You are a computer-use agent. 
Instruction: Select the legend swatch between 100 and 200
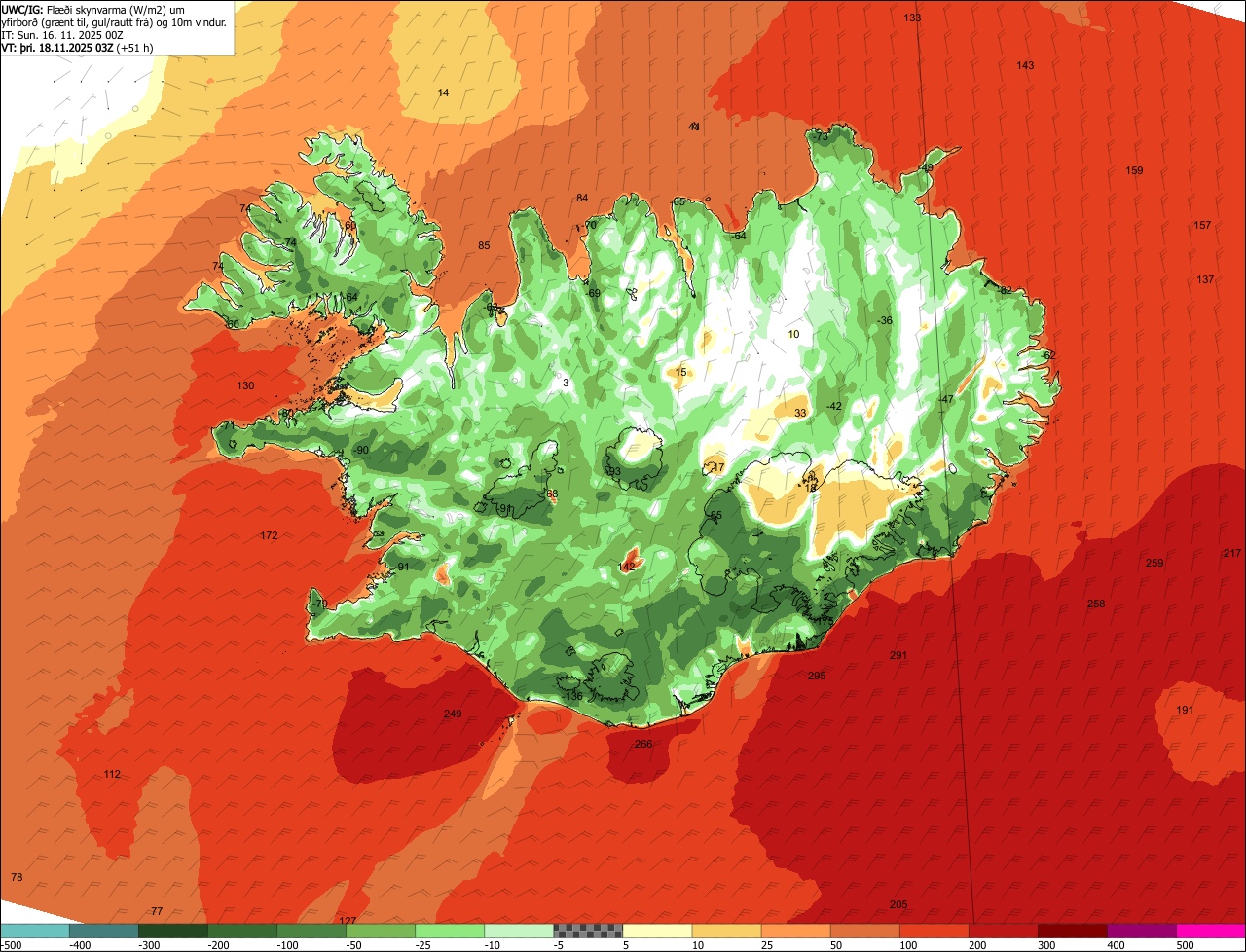(x=934, y=931)
